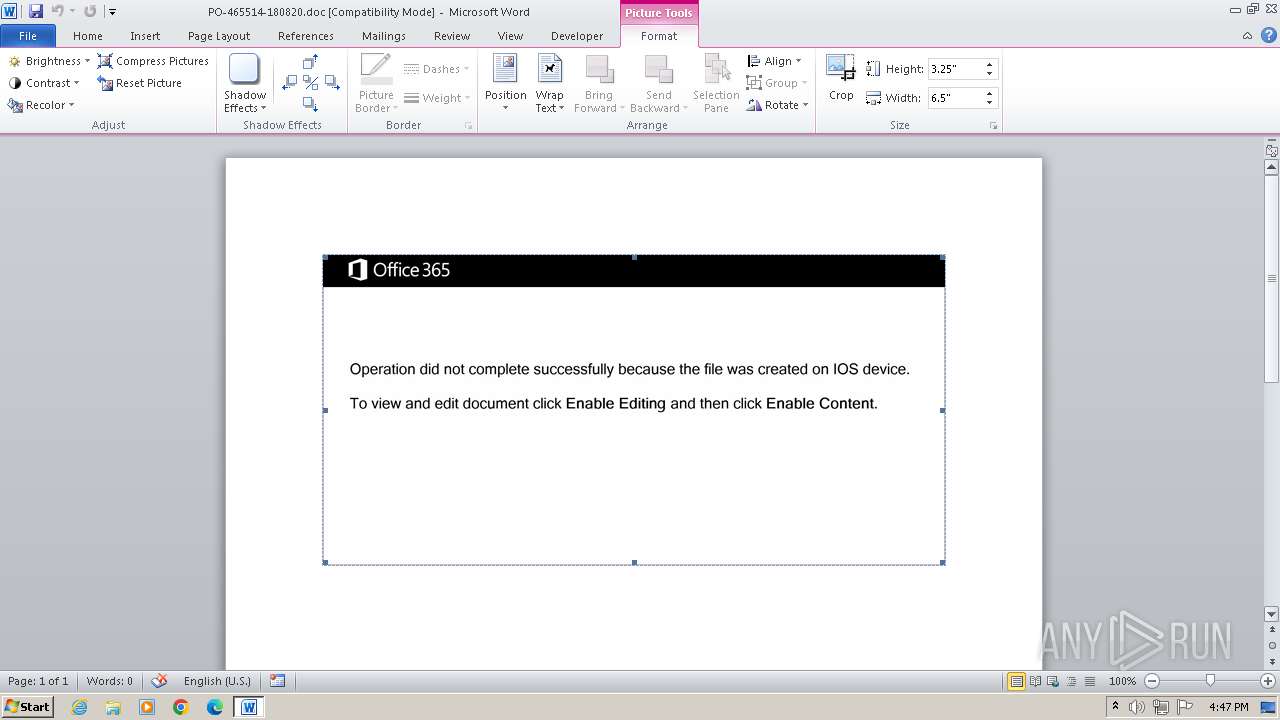Open the Rotate dropdown
Screen dimensions: 1280x720
coord(777,105)
